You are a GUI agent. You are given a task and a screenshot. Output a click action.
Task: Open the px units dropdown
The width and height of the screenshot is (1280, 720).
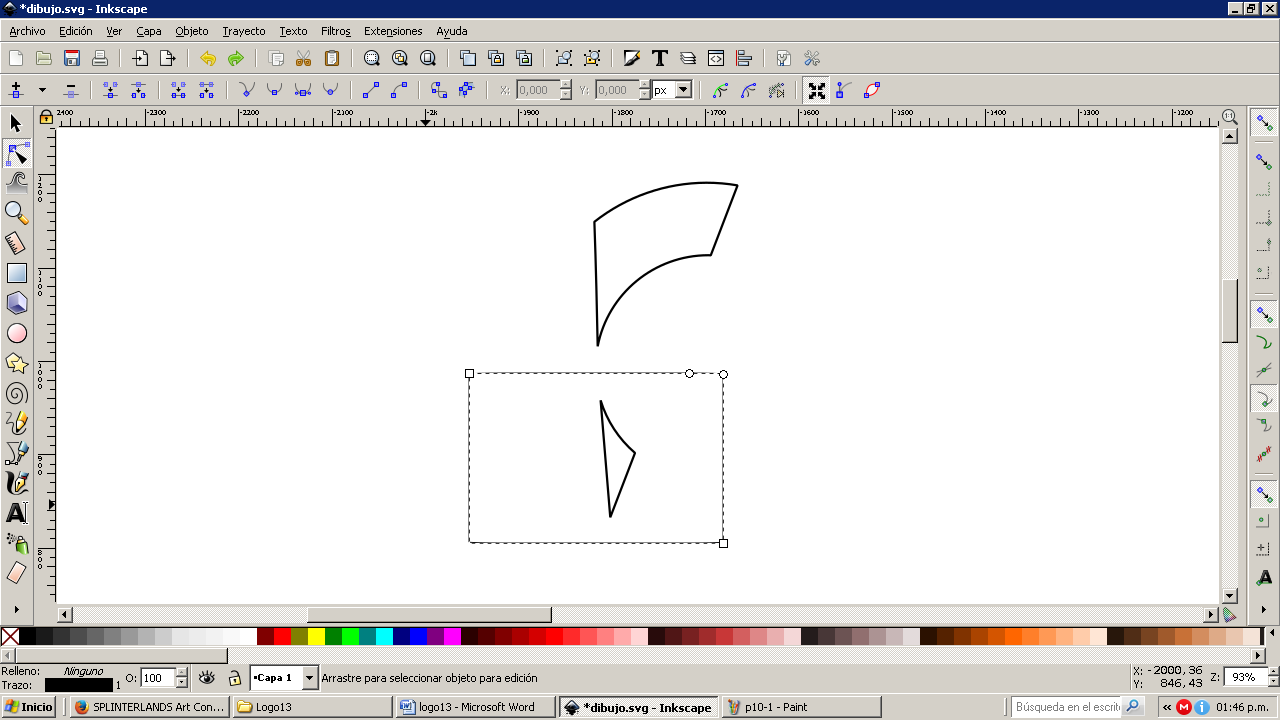(x=683, y=90)
